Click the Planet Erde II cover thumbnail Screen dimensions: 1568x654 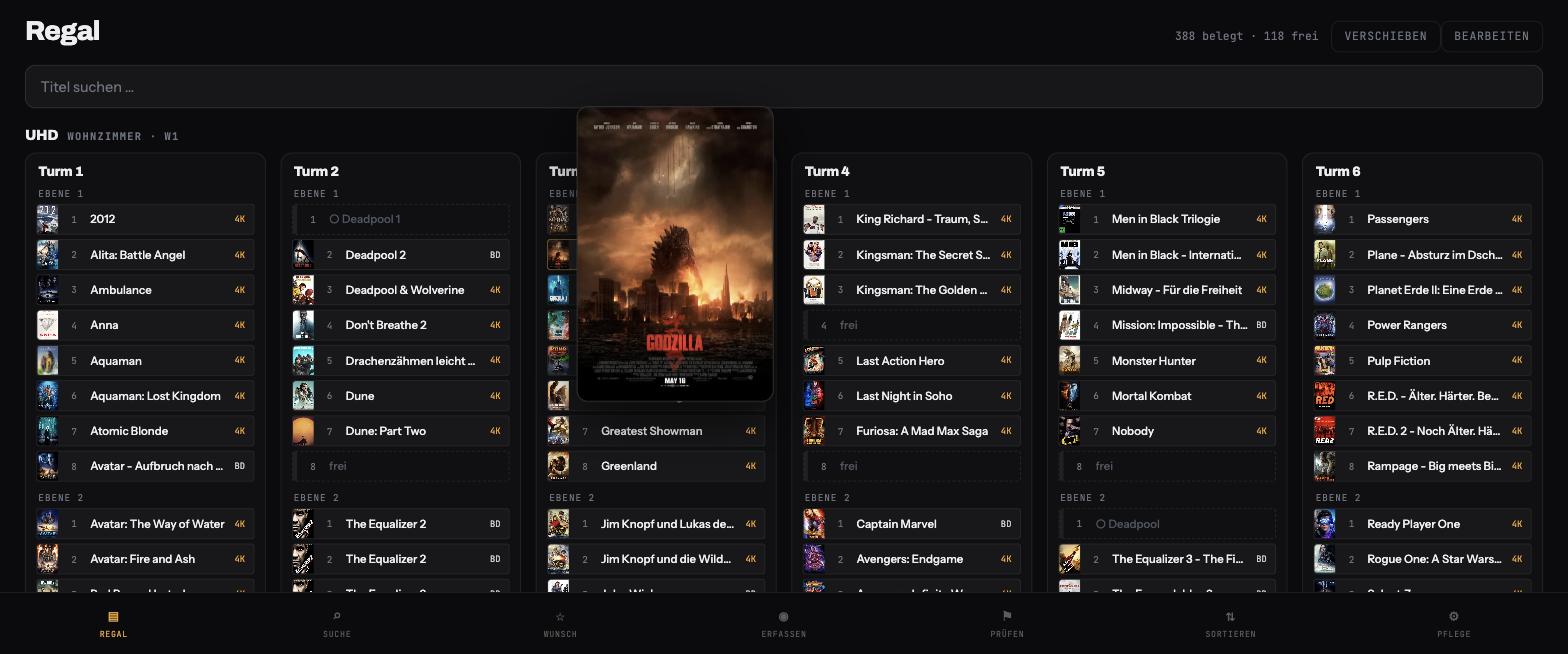click(x=1325, y=290)
